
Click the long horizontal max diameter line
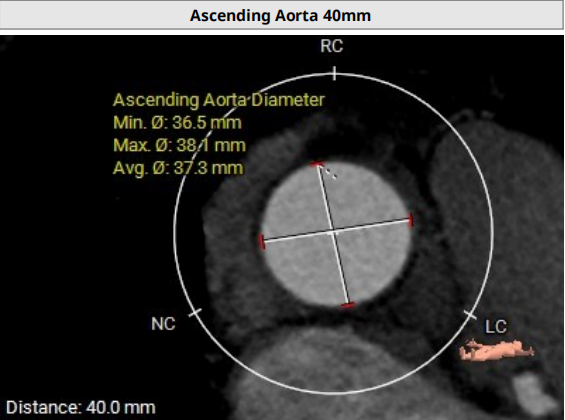(336, 231)
